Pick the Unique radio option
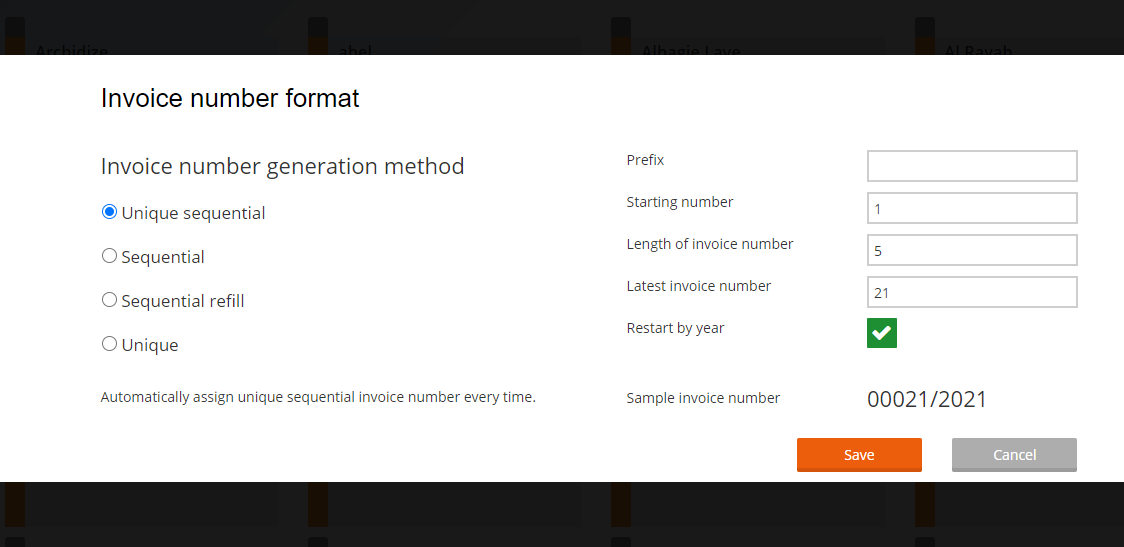 tap(110, 344)
